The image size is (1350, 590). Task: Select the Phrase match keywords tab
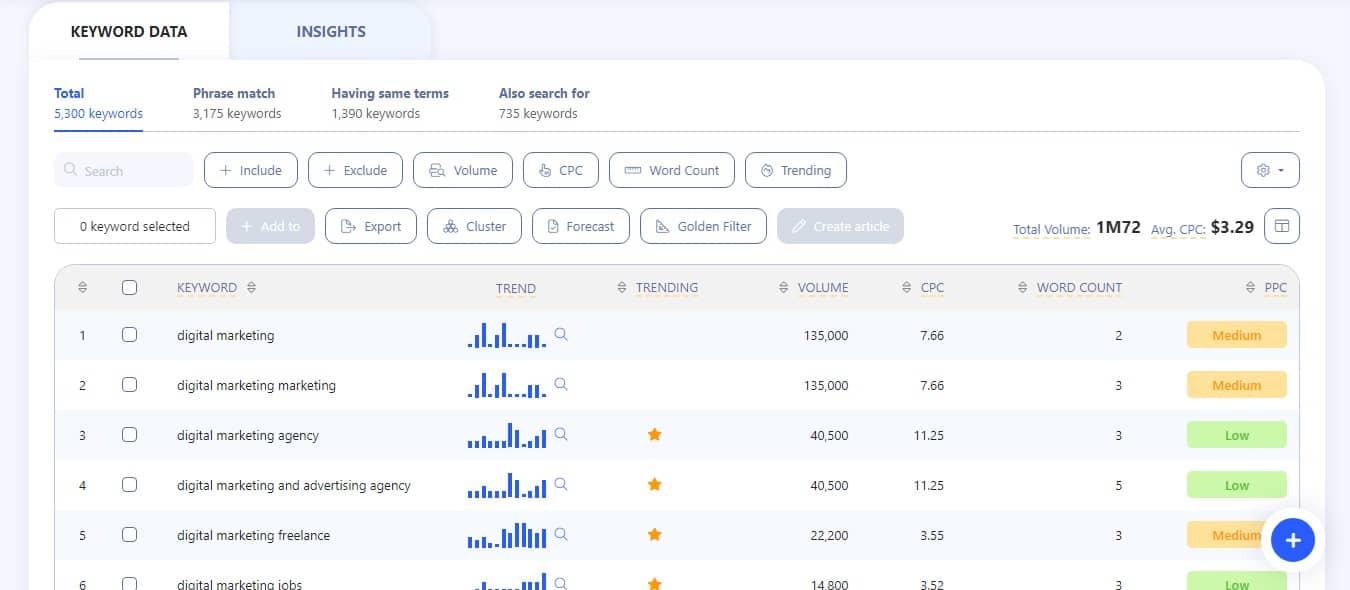click(x=236, y=103)
